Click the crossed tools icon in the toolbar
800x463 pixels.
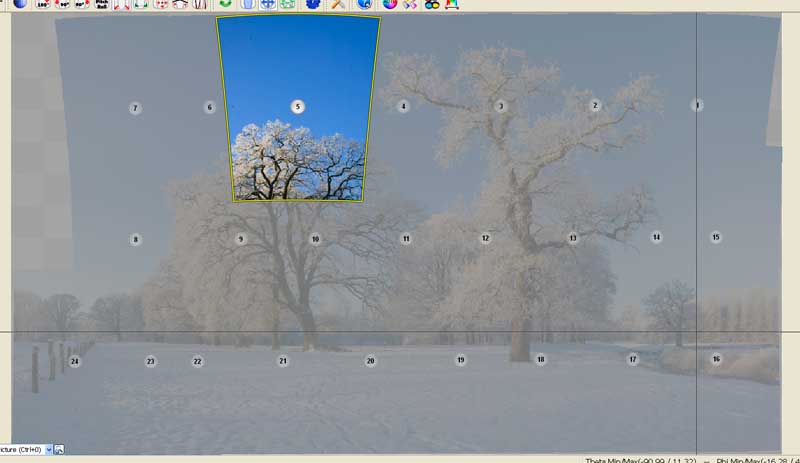coord(338,4)
